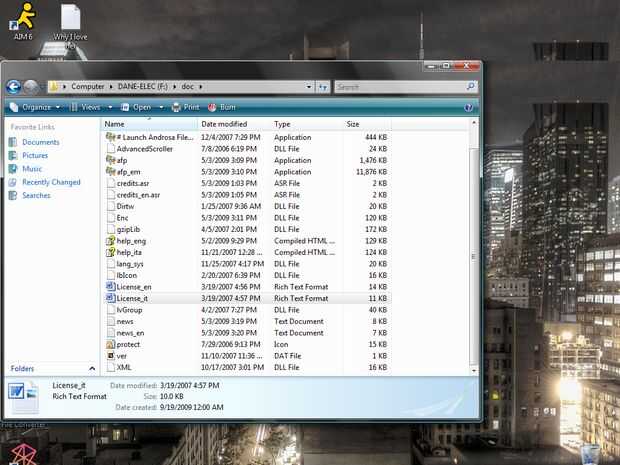This screenshot has height=465, width=620.
Task: Click the Forward navigation arrow
Action: coord(31,87)
